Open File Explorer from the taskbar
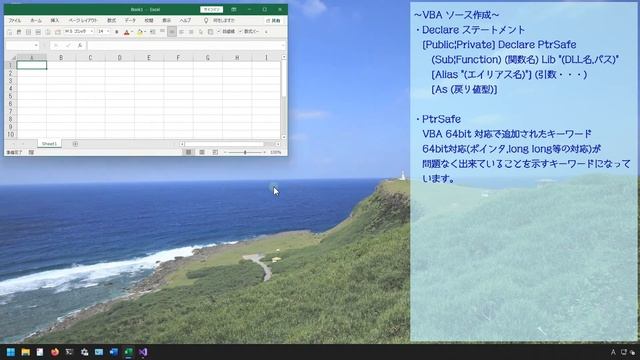Viewport: 640px width, 360px height. (25, 352)
